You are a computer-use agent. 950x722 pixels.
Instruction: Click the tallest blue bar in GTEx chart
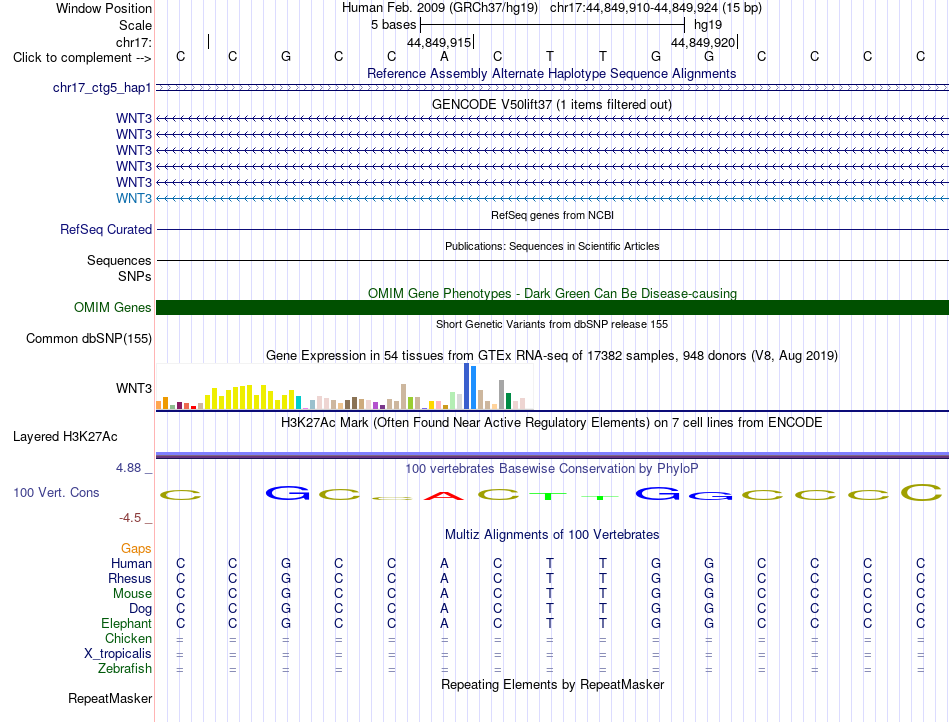click(467, 386)
